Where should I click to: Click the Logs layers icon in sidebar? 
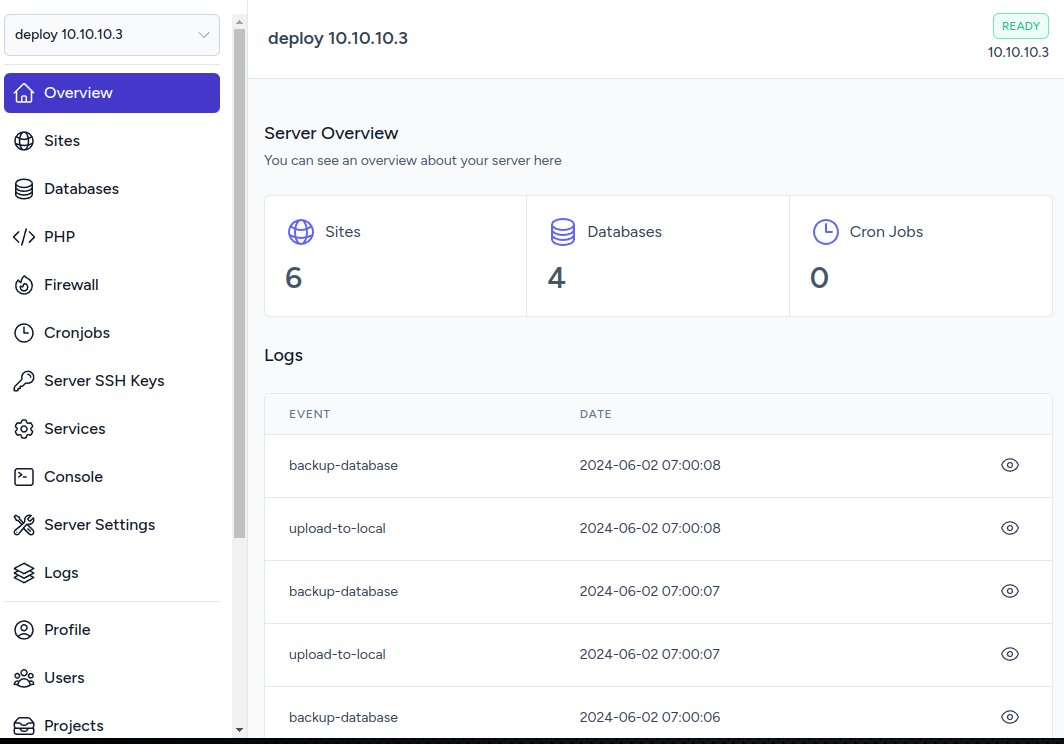click(x=24, y=573)
